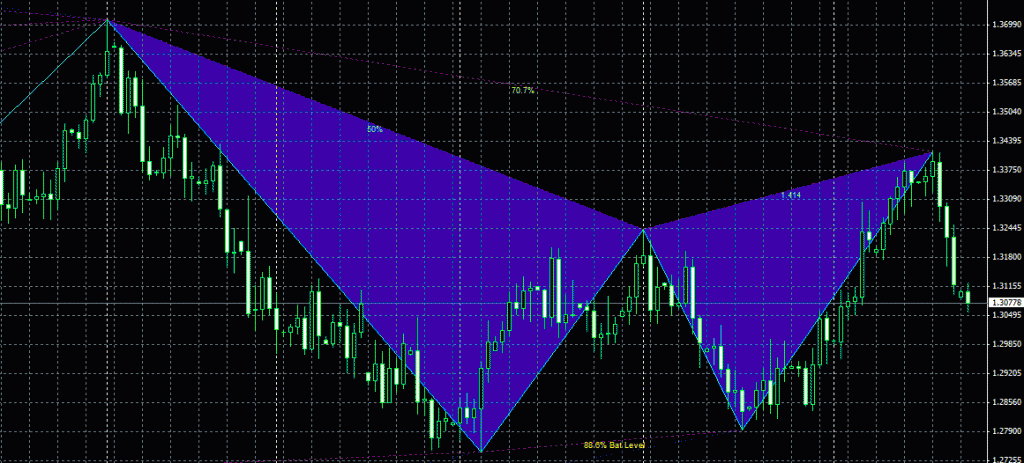The width and height of the screenshot is (1024, 463).
Task: Click the 1.31800 price axis label
Action: pyautogui.click(x=1006, y=257)
